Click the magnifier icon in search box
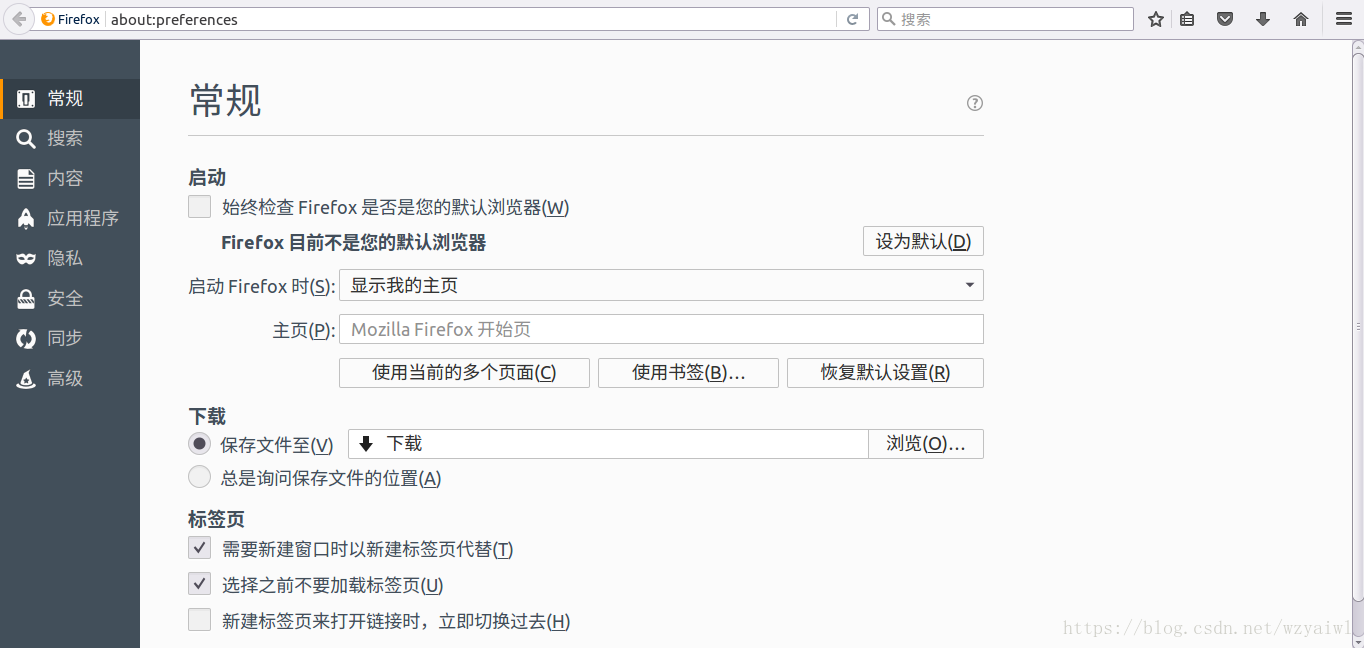The image size is (1364, 648). [x=888, y=19]
